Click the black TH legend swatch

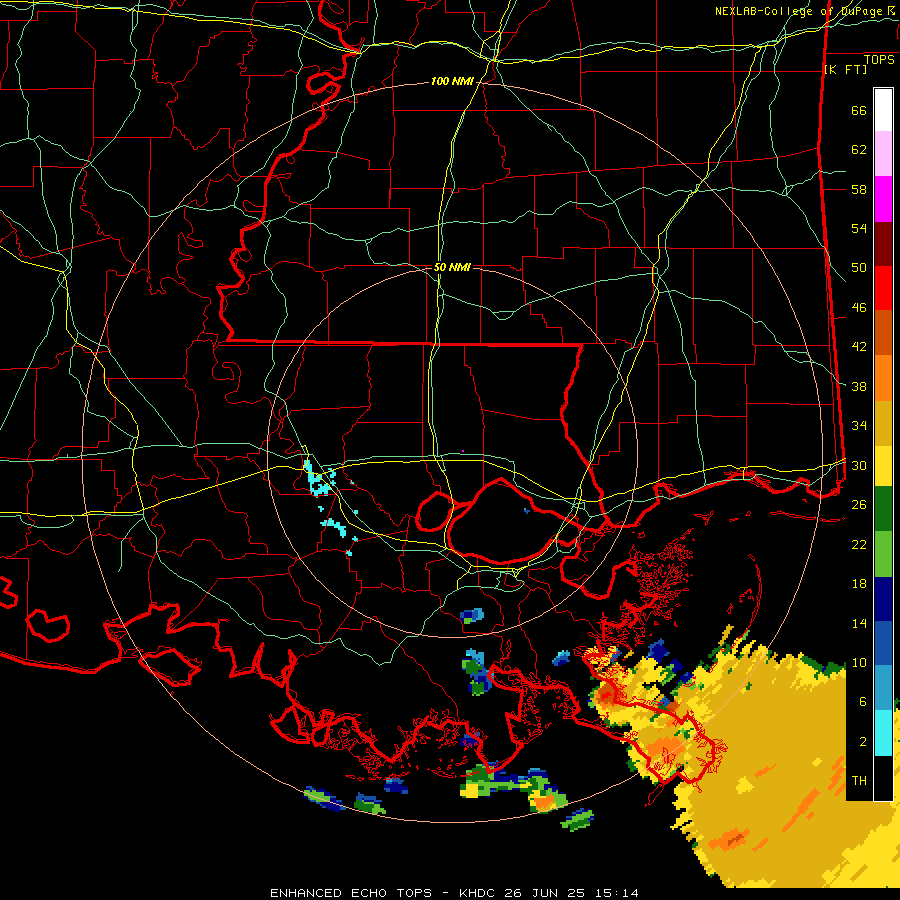[883, 778]
